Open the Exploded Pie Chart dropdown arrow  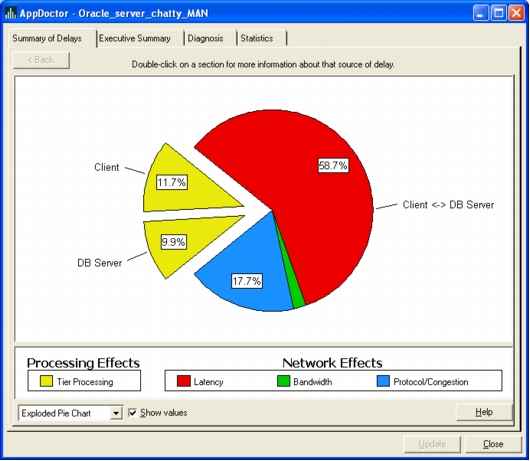pyautogui.click(x=116, y=413)
